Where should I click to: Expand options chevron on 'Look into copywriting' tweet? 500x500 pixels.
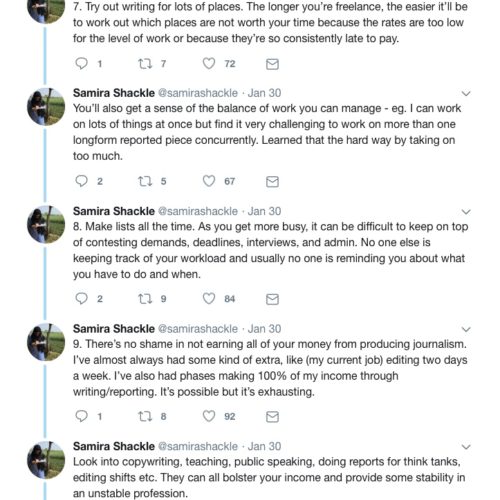466,447
